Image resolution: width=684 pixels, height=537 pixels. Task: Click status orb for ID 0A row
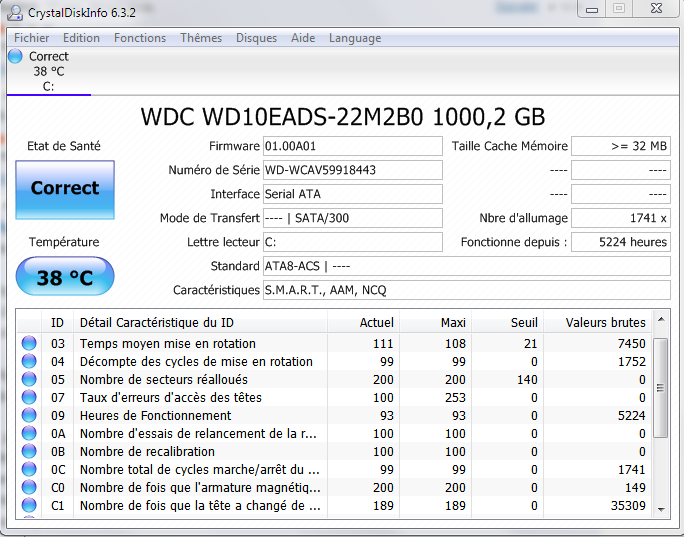coord(29,434)
